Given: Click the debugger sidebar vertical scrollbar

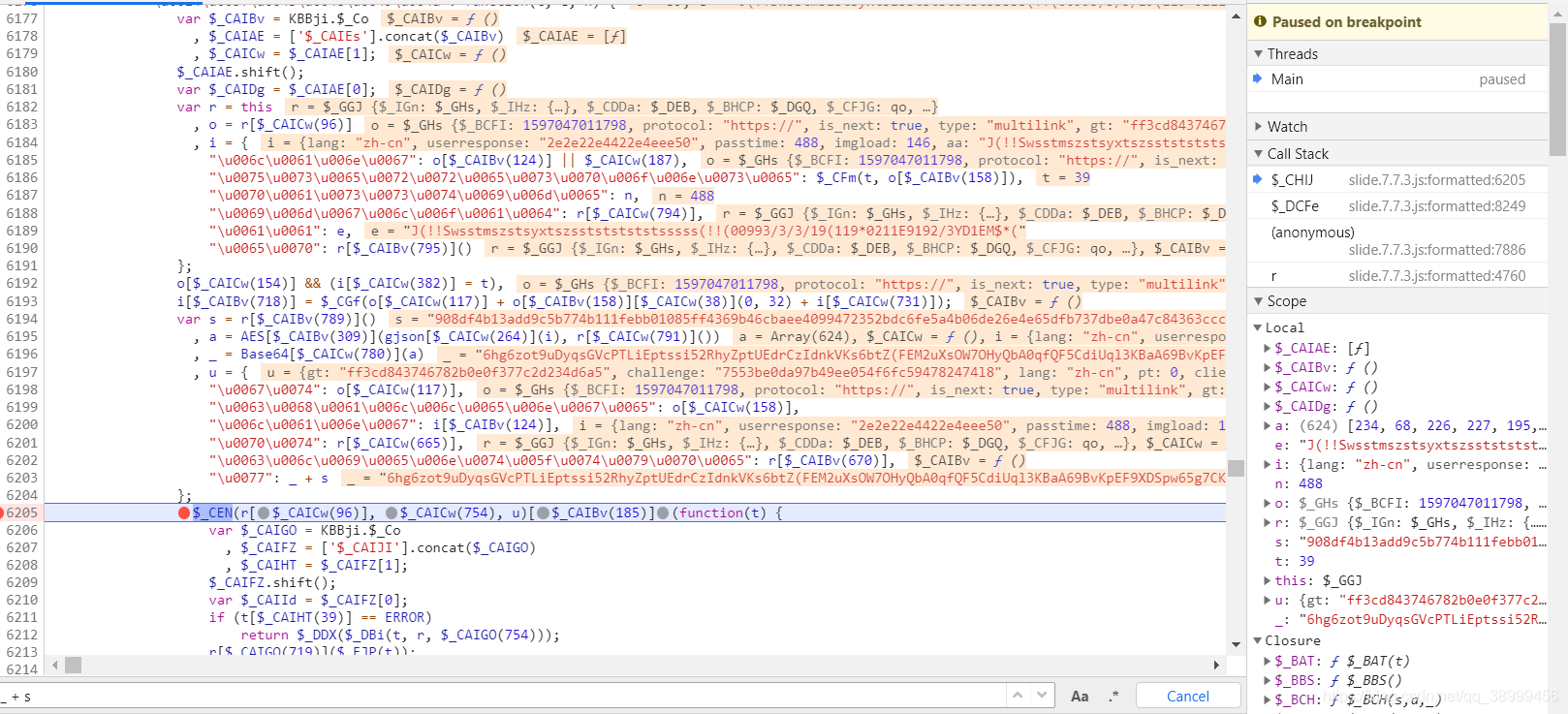Looking at the screenshot, I should coord(1557,87).
